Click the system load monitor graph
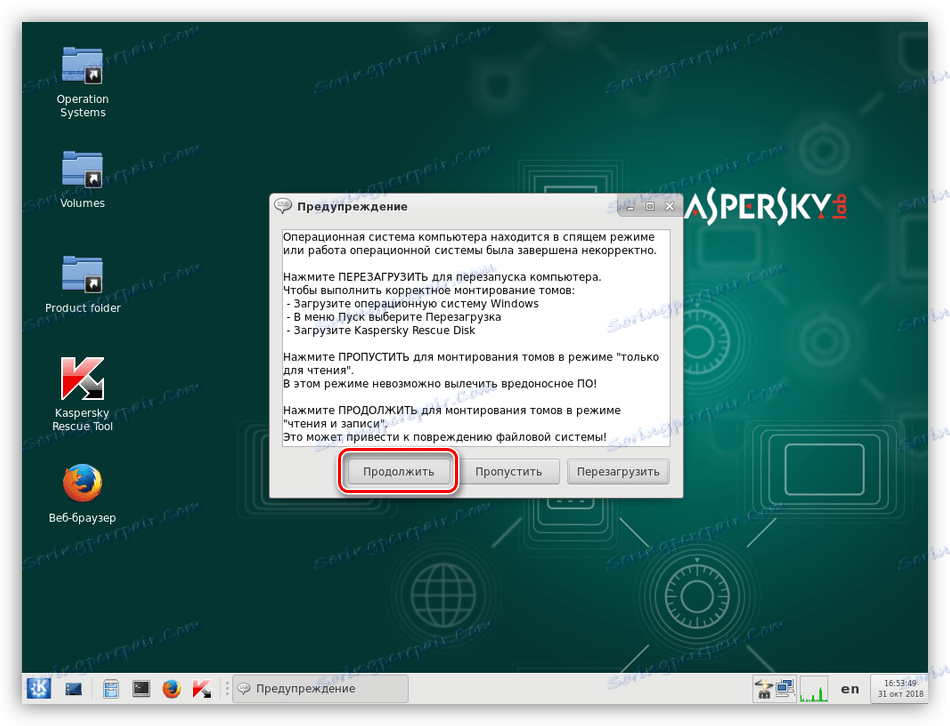The height and width of the screenshot is (726, 950). point(813,689)
